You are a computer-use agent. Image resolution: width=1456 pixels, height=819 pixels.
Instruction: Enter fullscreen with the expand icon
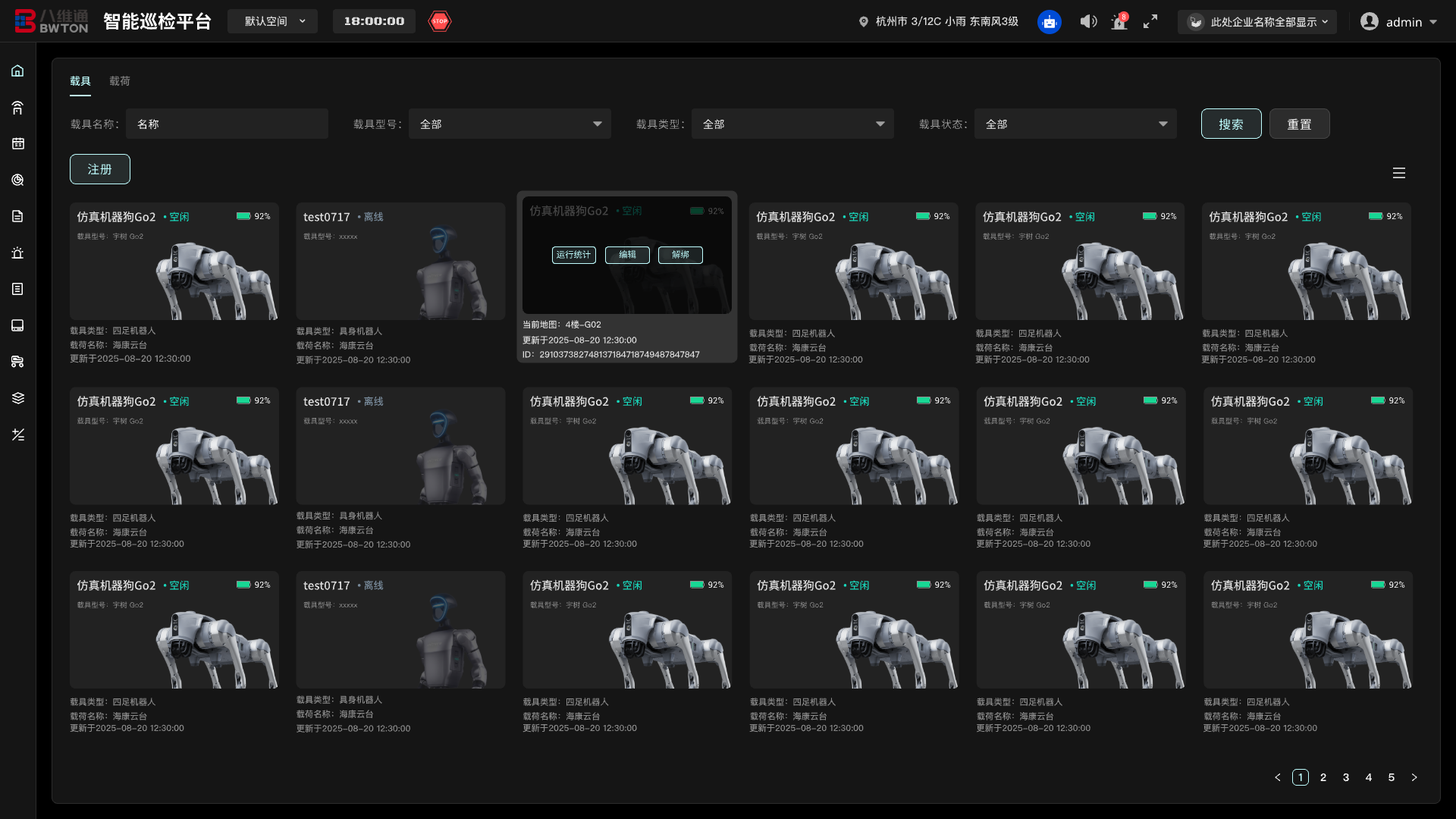[1150, 22]
